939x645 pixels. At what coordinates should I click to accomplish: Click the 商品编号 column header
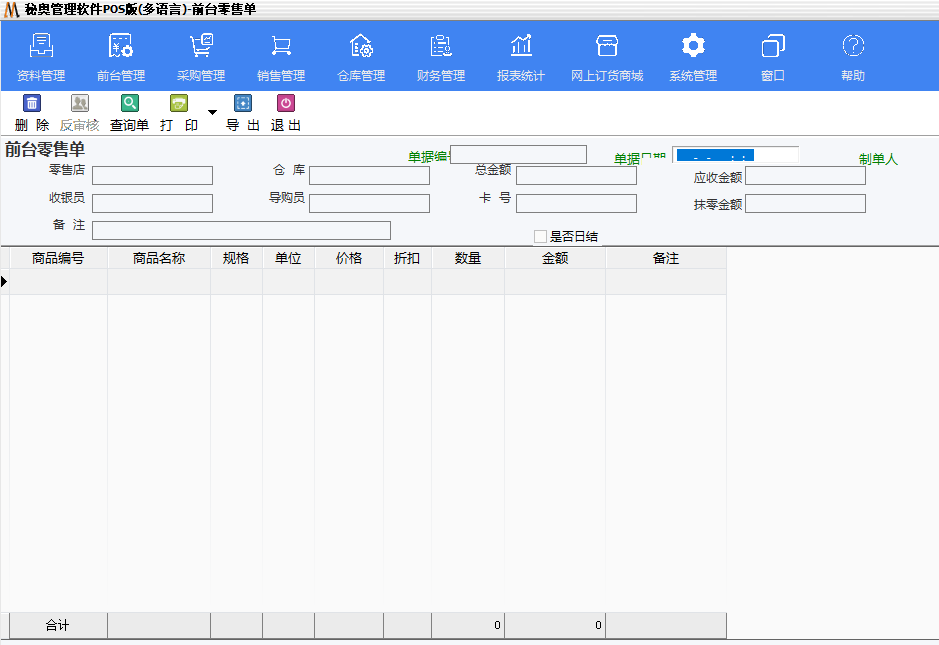click(58, 258)
